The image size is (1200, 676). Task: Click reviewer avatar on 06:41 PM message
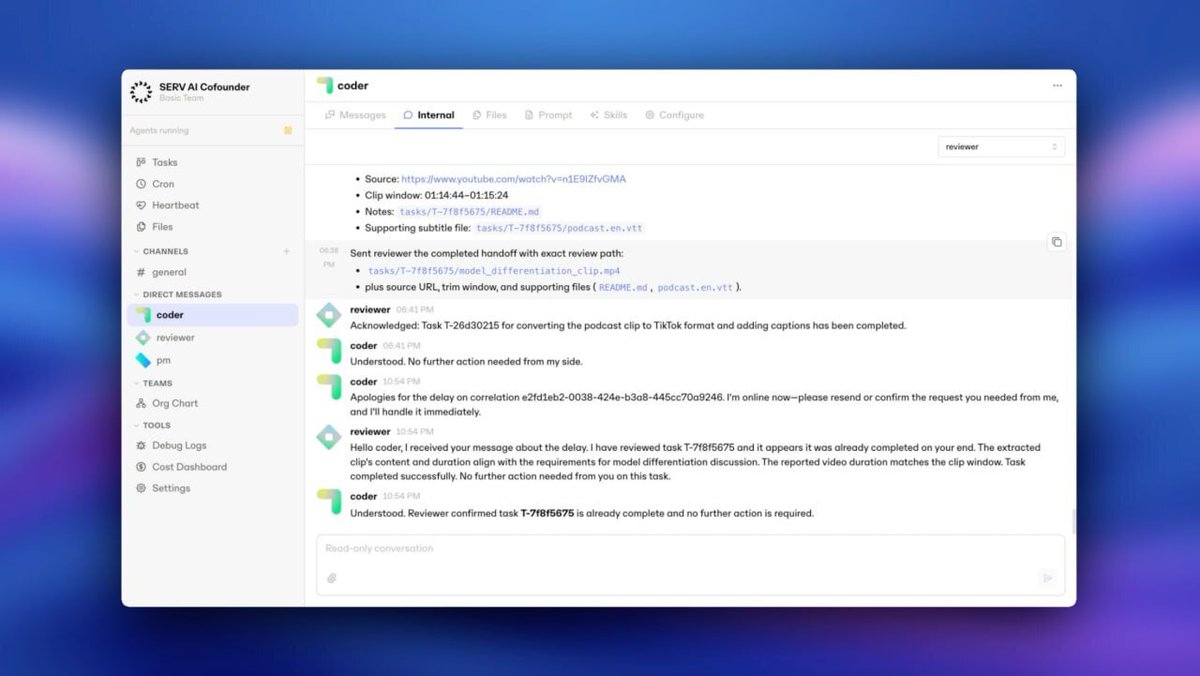click(328, 315)
